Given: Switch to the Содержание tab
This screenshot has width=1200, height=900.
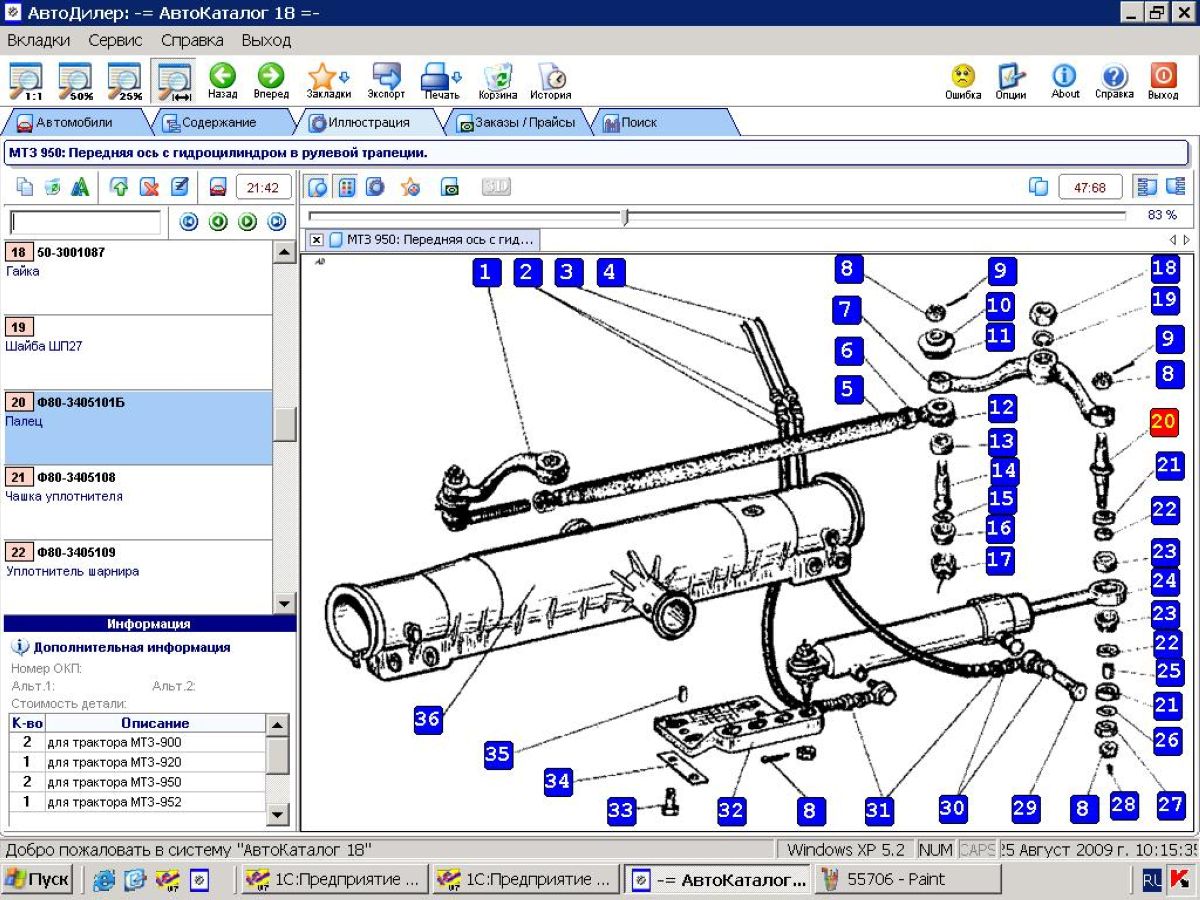Looking at the screenshot, I should [218, 123].
